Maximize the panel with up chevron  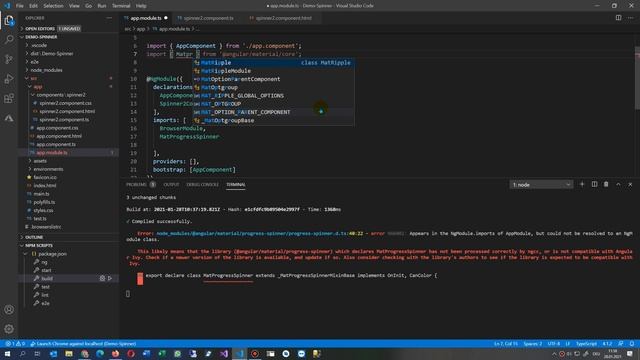pyautogui.click(x=618, y=184)
